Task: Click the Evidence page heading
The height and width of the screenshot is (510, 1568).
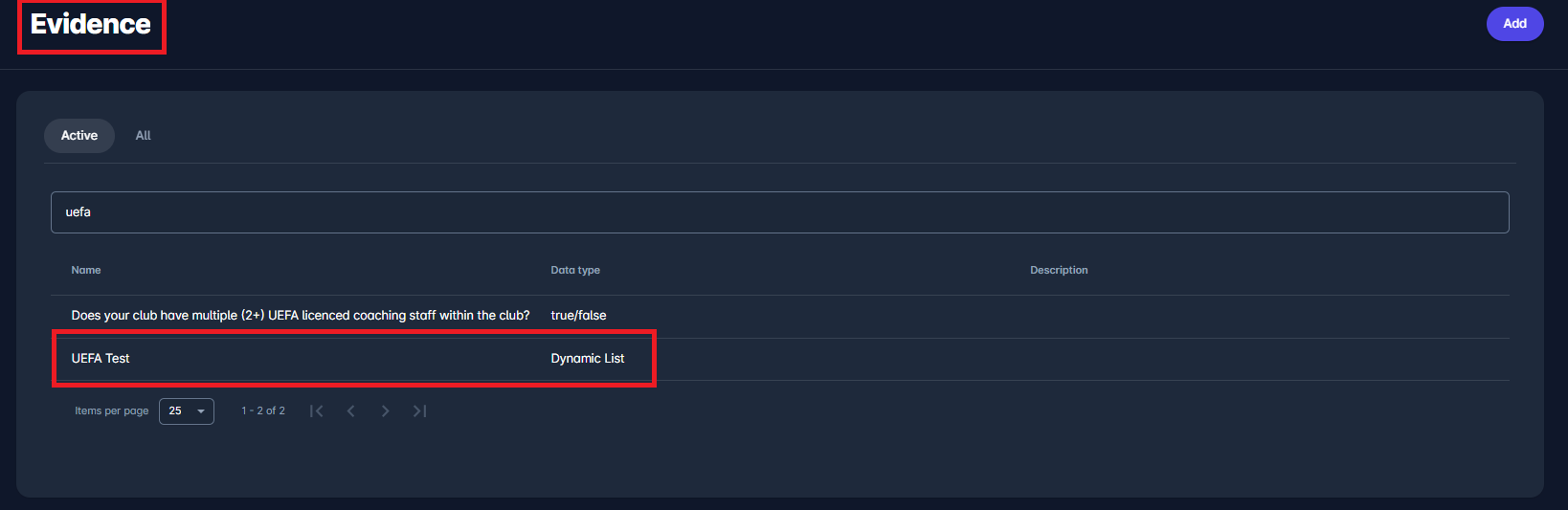Action: tap(91, 25)
